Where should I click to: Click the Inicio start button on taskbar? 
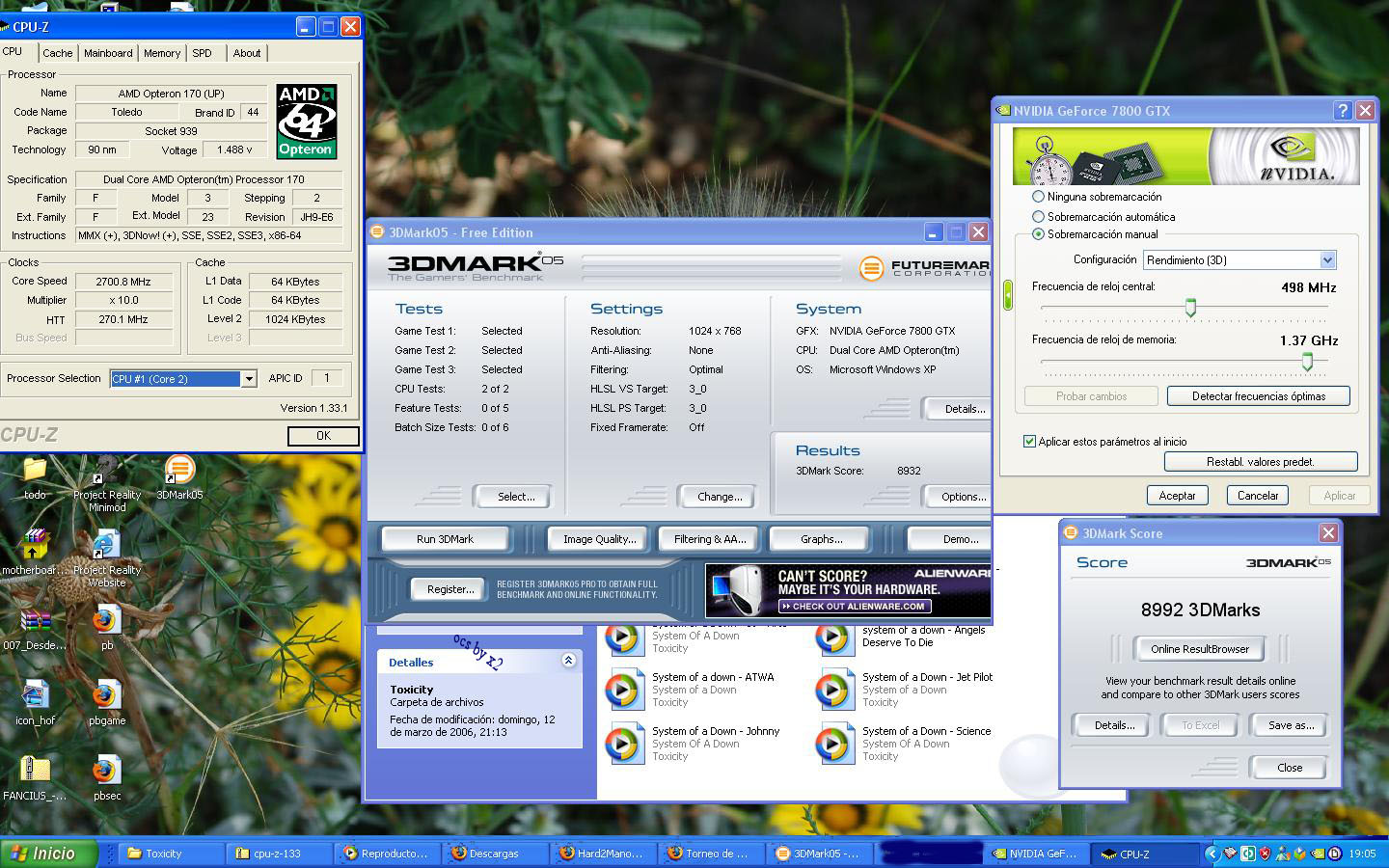click(x=48, y=854)
